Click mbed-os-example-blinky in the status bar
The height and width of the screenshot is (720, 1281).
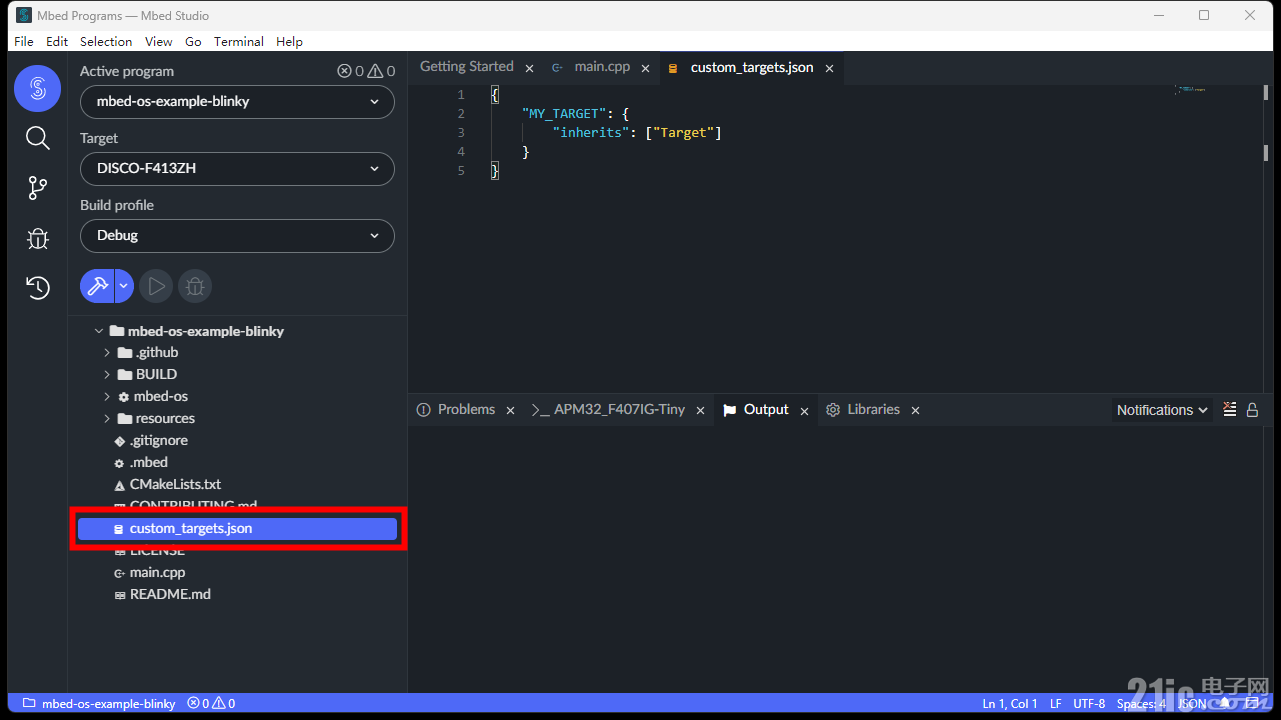pos(99,703)
